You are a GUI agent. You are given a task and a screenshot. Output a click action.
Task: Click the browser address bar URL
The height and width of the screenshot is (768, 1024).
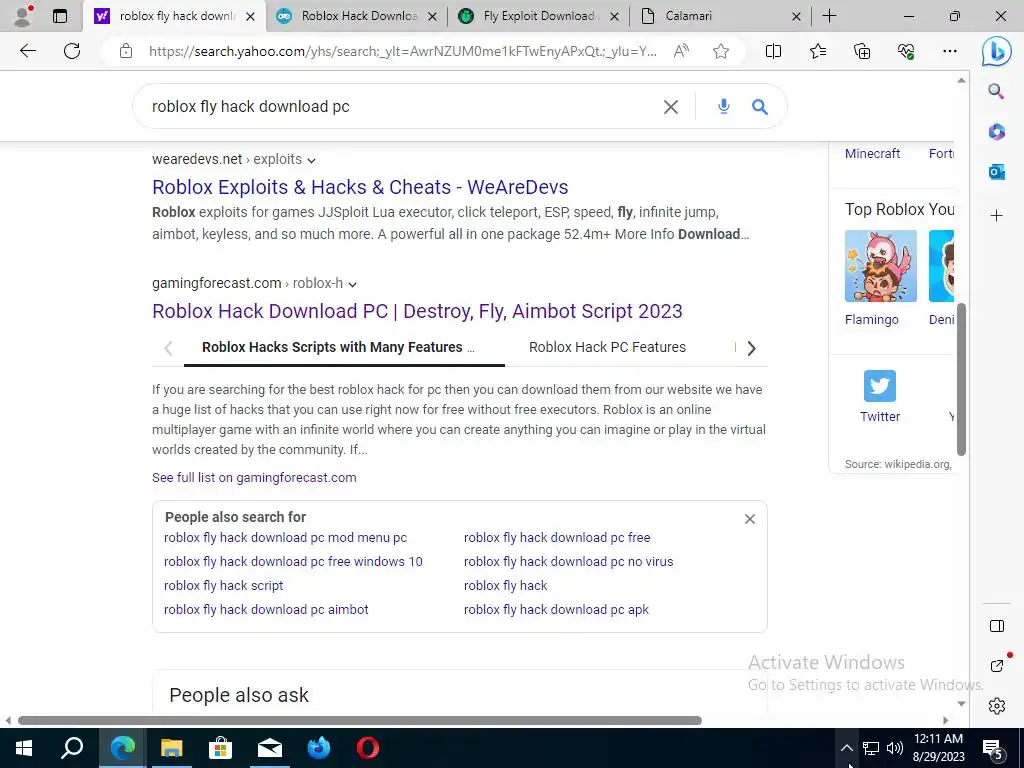402,51
